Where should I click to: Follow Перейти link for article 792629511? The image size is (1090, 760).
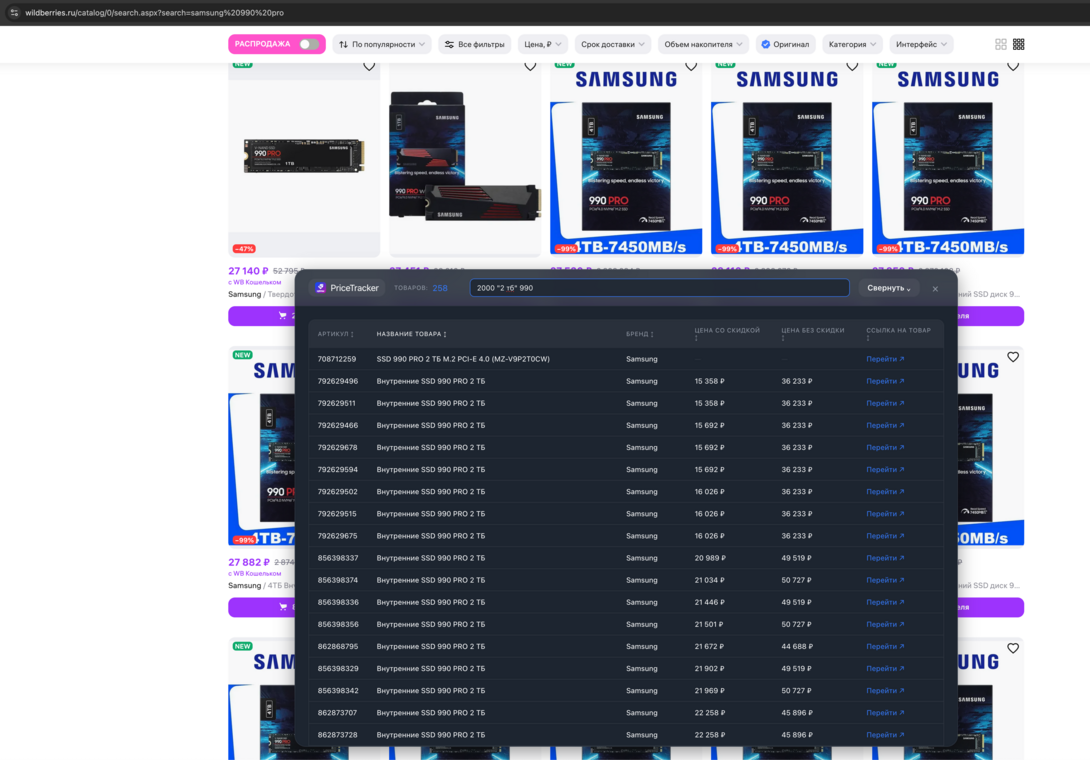click(885, 403)
